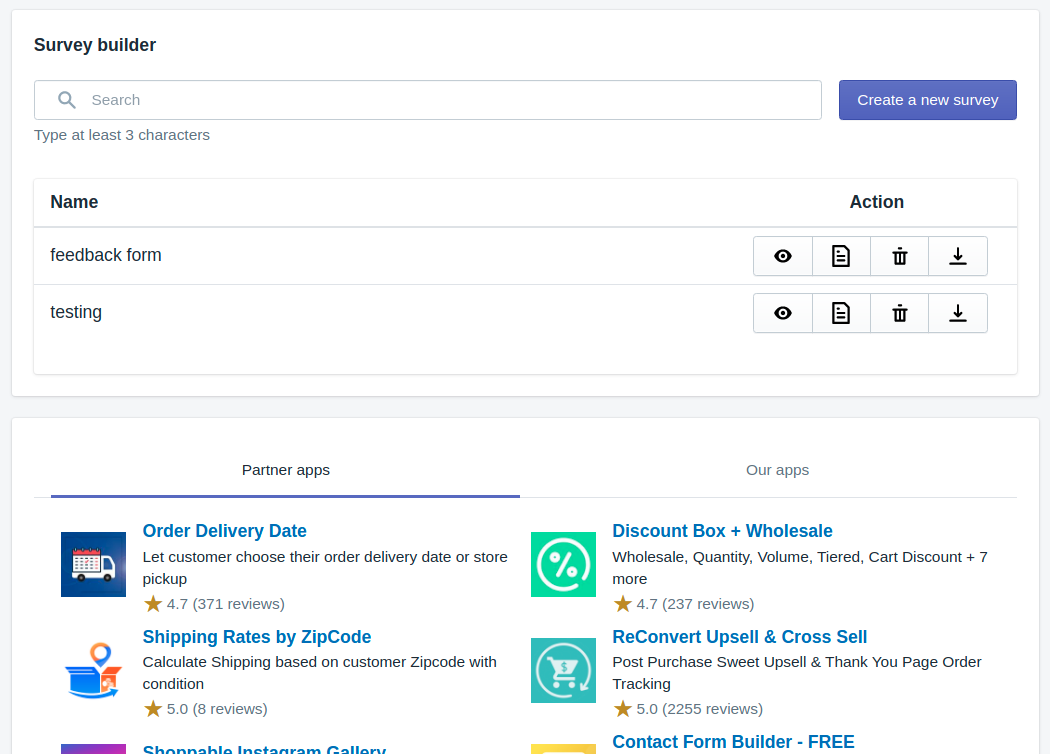Screen dimensions: 1050x754
Task: Open document icon for testing survey
Action: point(841,313)
